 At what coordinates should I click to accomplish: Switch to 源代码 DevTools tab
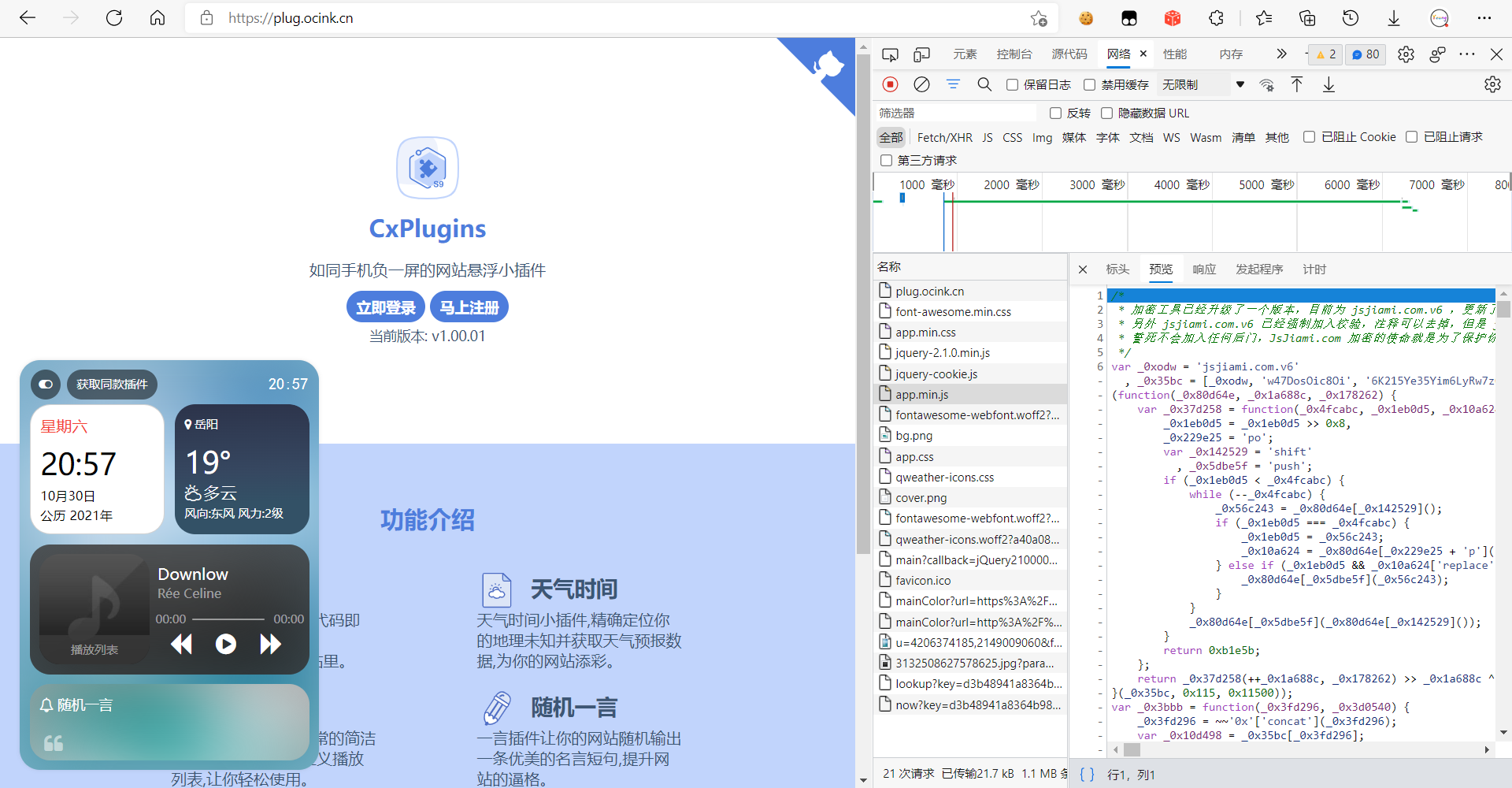point(1069,54)
